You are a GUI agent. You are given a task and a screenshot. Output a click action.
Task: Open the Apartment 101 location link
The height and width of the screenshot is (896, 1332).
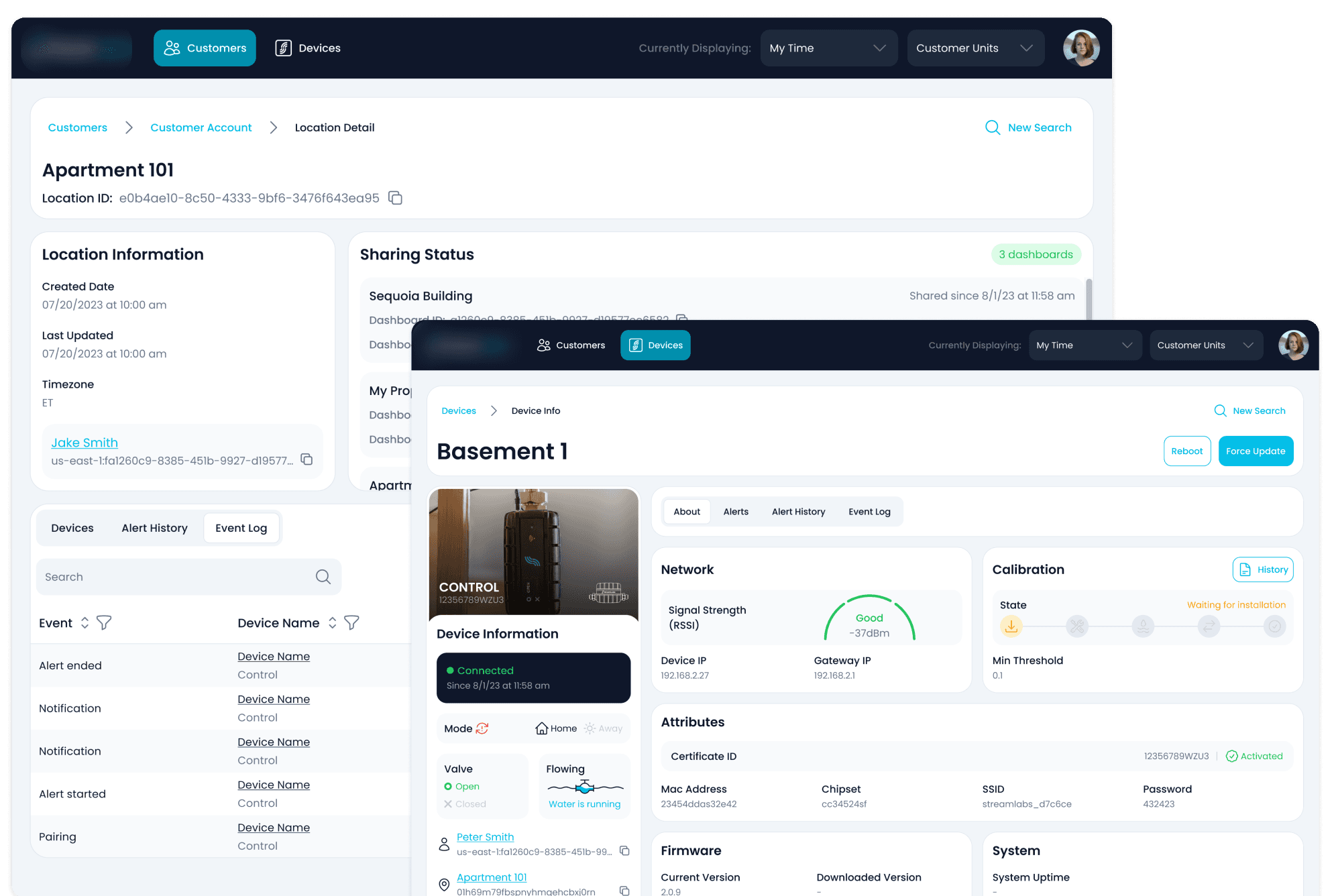click(x=491, y=877)
